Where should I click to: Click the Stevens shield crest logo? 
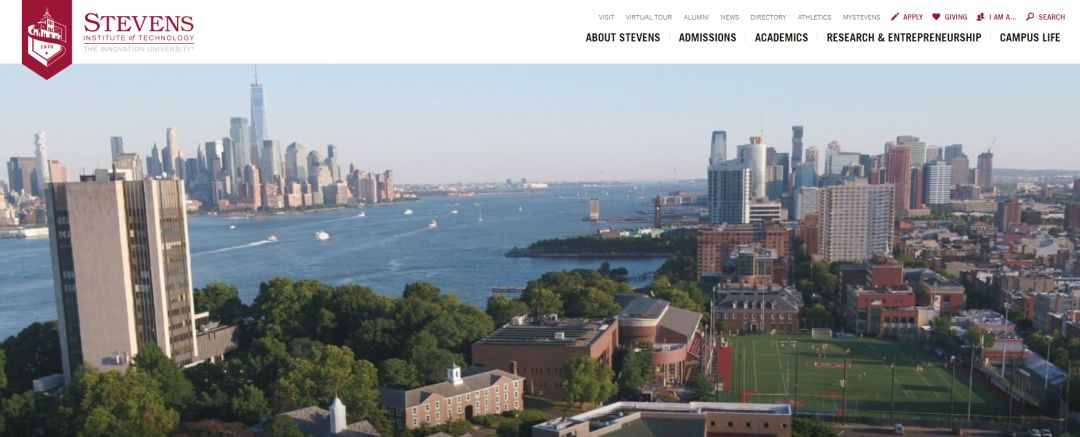[47, 38]
